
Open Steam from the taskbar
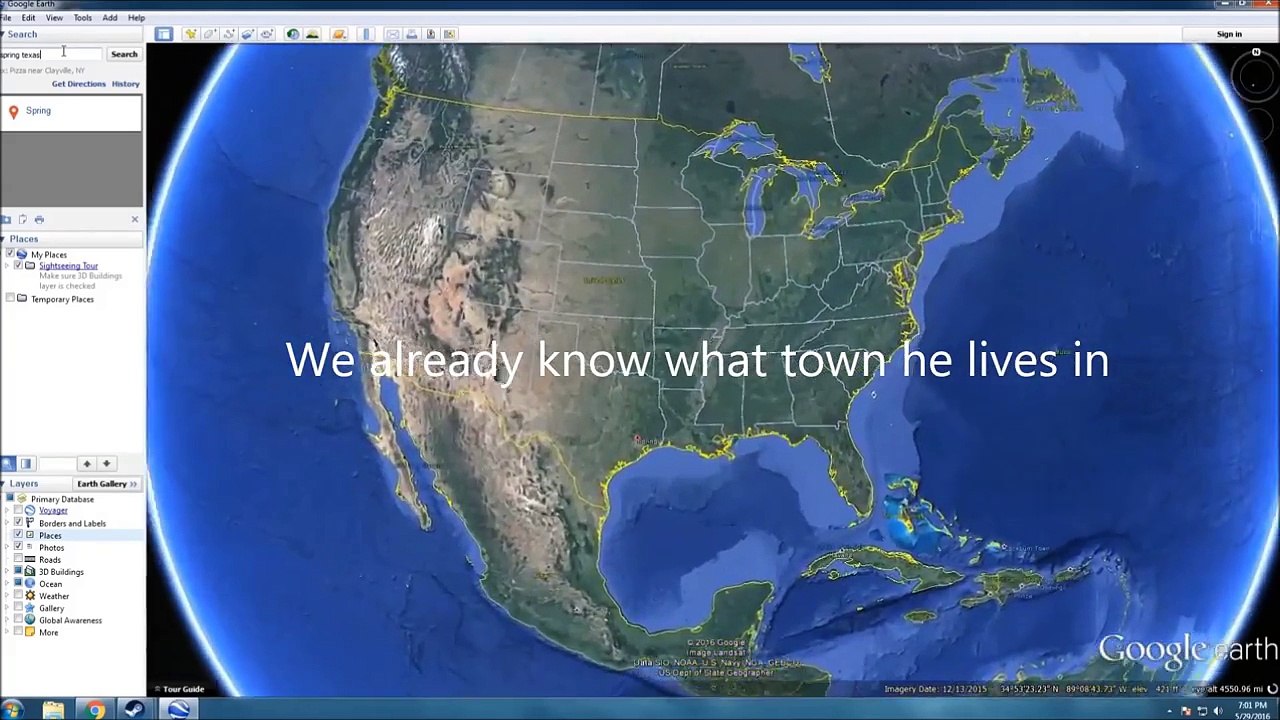point(135,710)
